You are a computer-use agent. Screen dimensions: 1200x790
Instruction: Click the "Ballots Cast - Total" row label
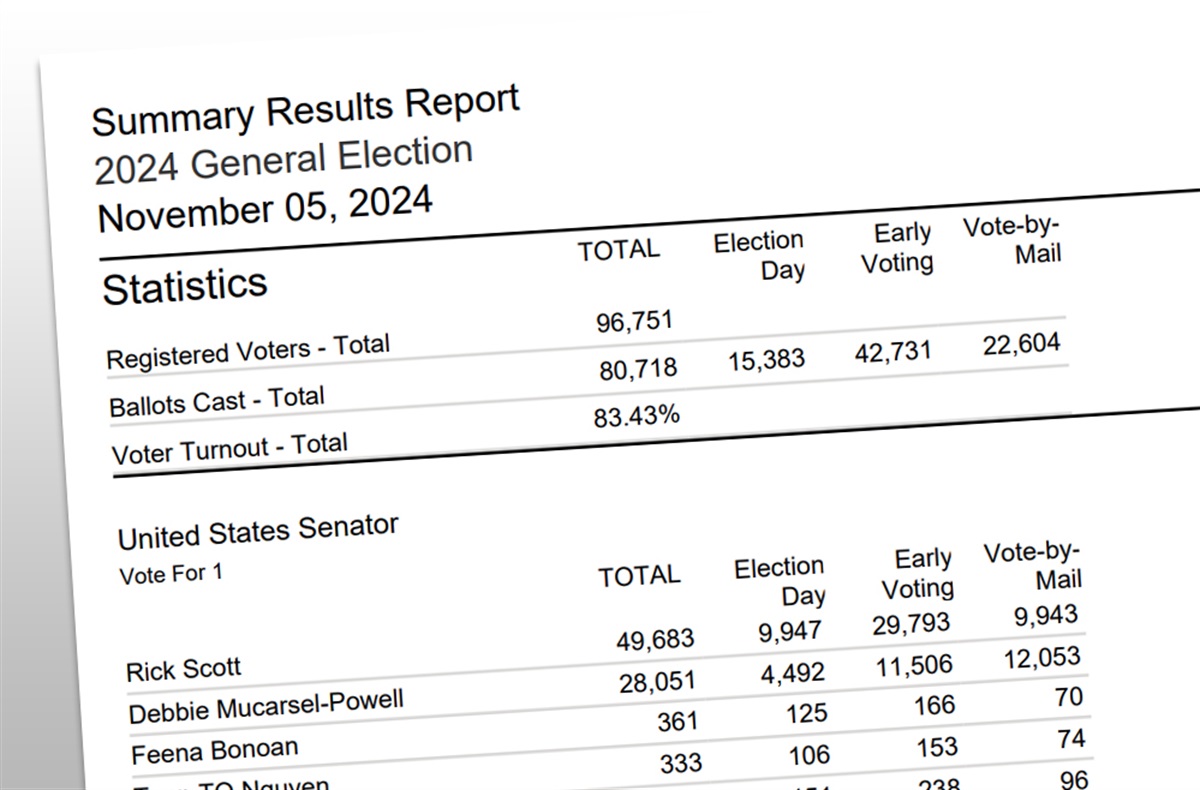217,403
